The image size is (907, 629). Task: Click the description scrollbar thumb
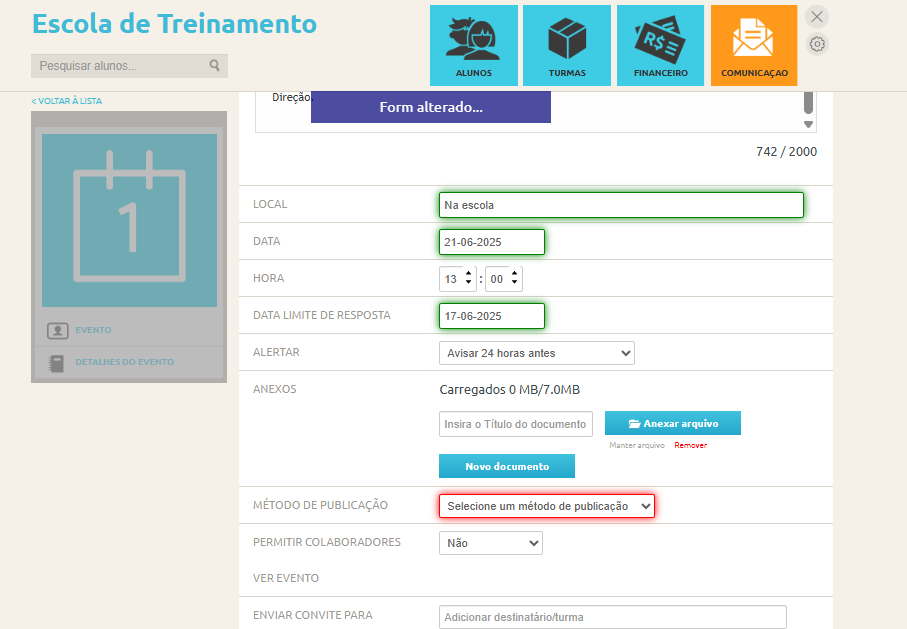click(x=809, y=102)
